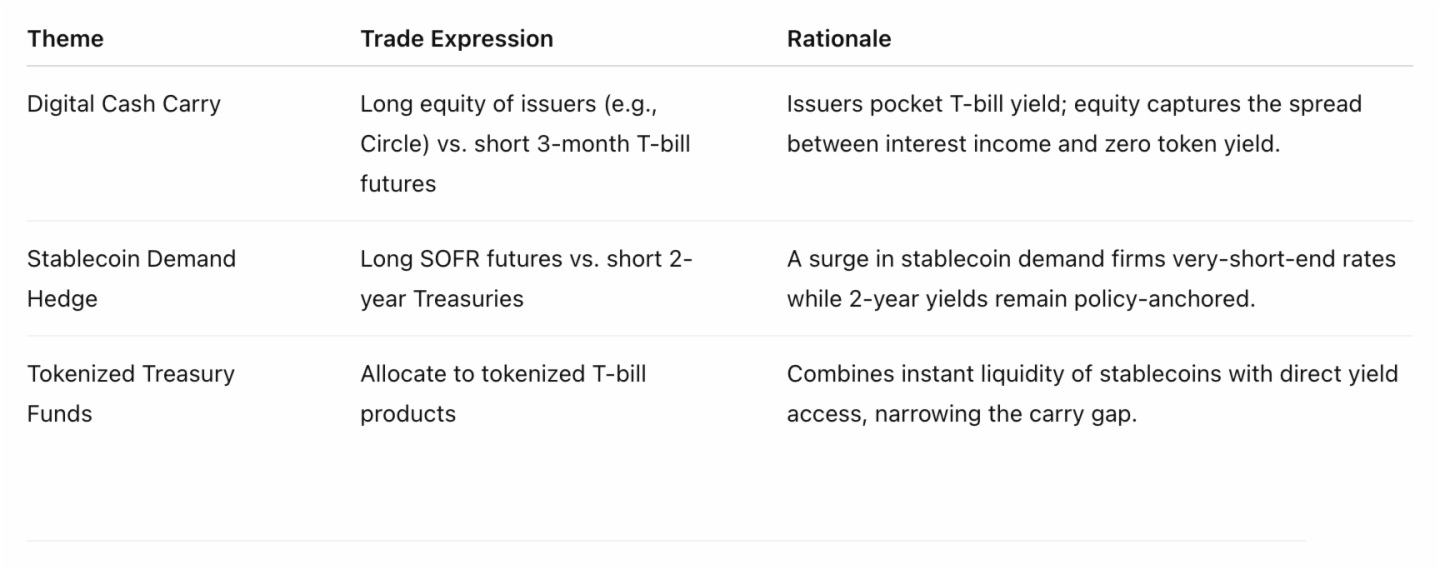Click the 'year Treasuries' text
This screenshot has height=570, width=1440.
click(x=442, y=299)
